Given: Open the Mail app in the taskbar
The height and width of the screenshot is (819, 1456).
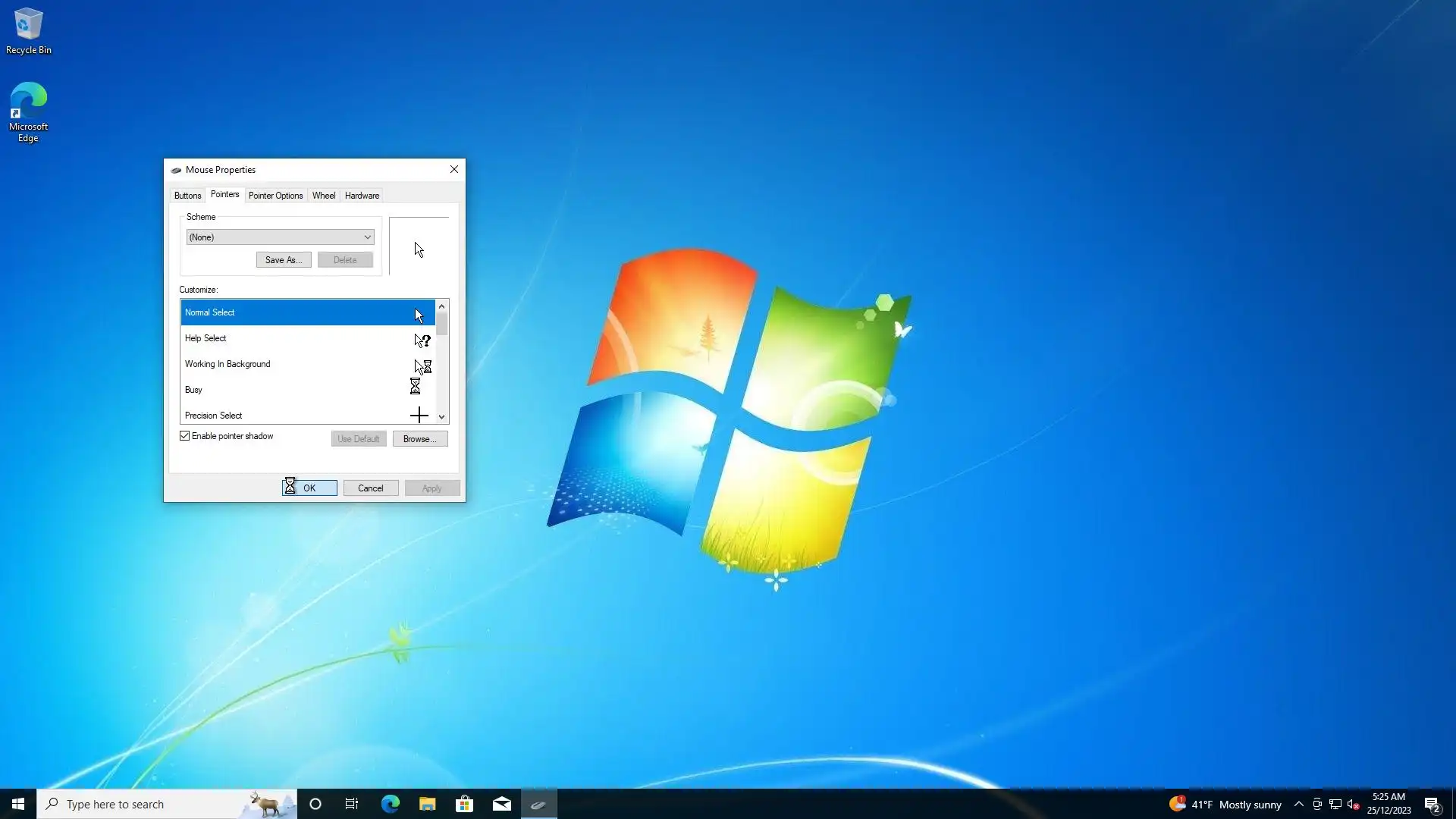Looking at the screenshot, I should point(501,804).
